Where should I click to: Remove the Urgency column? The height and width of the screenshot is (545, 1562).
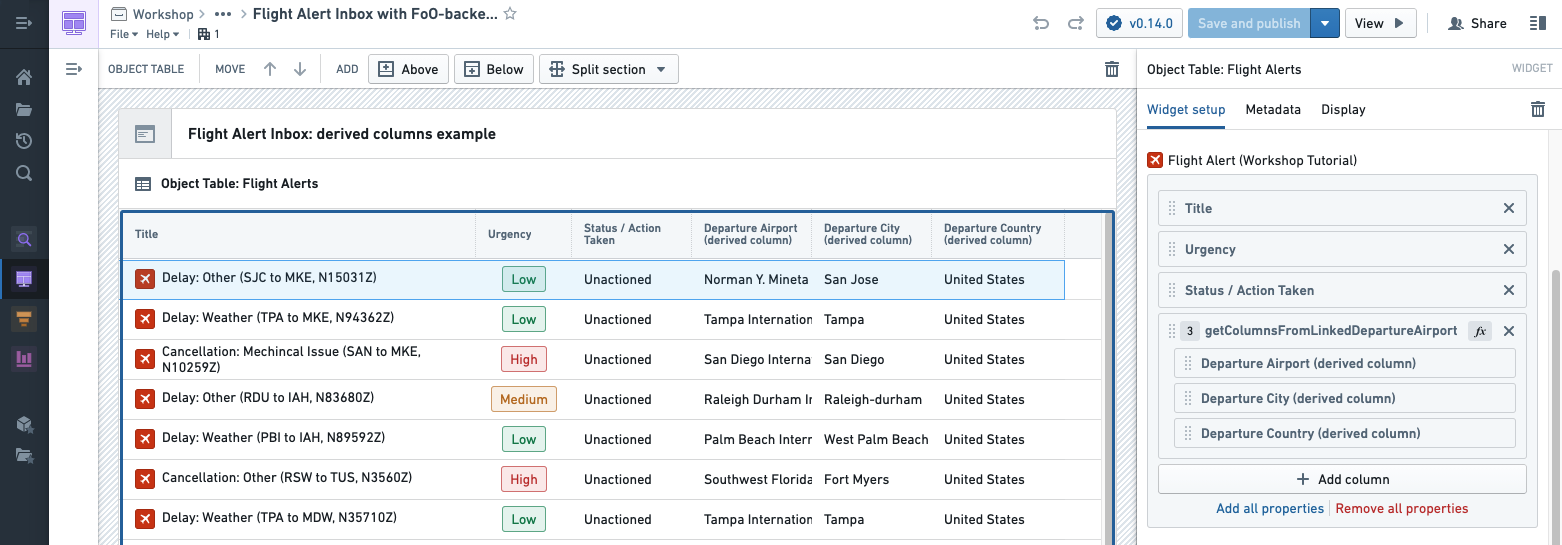click(x=1509, y=249)
